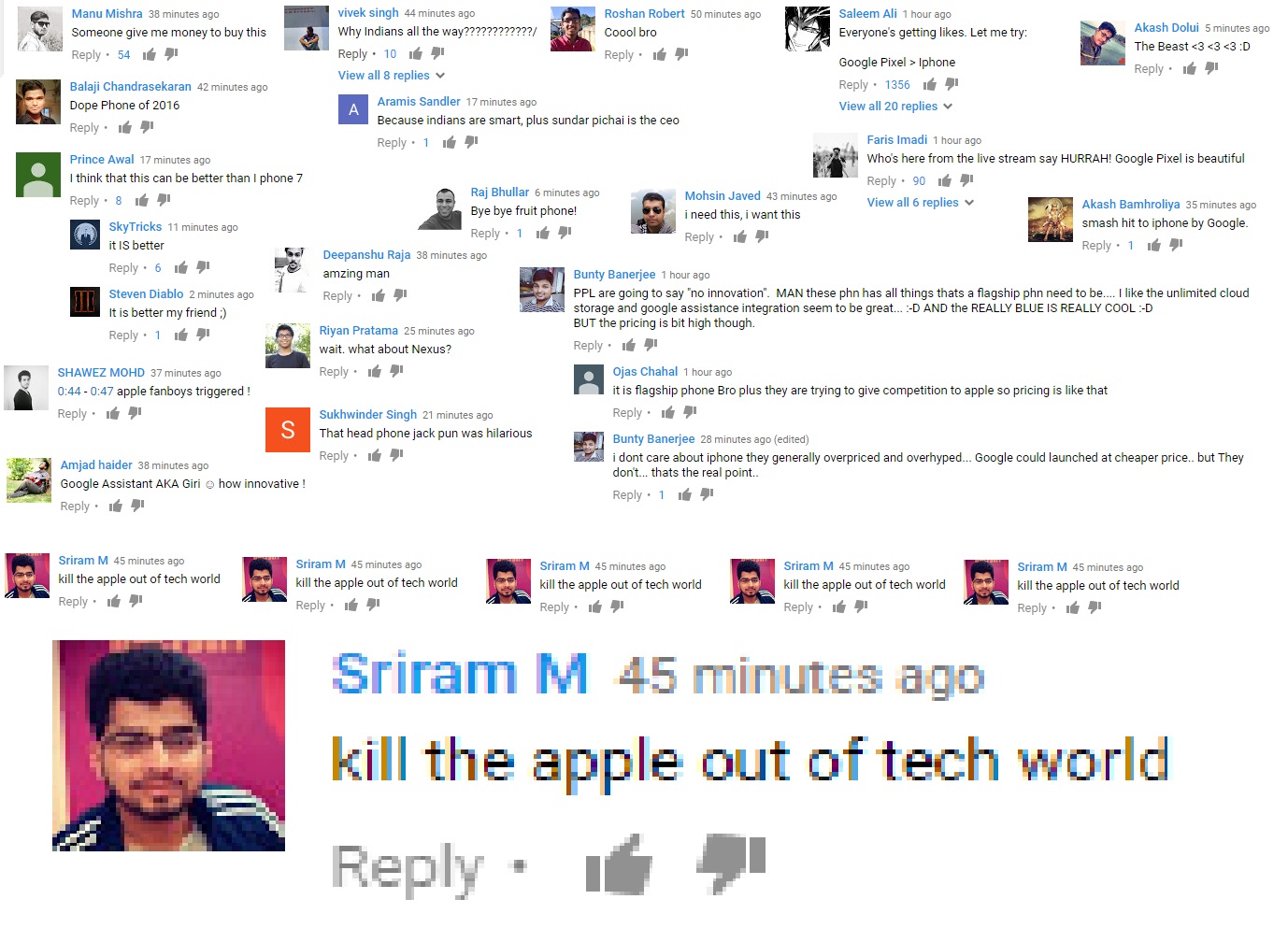The image size is (1288, 942).
Task: Reply to Riyan Pratama's Nexus comment
Action: click(334, 372)
